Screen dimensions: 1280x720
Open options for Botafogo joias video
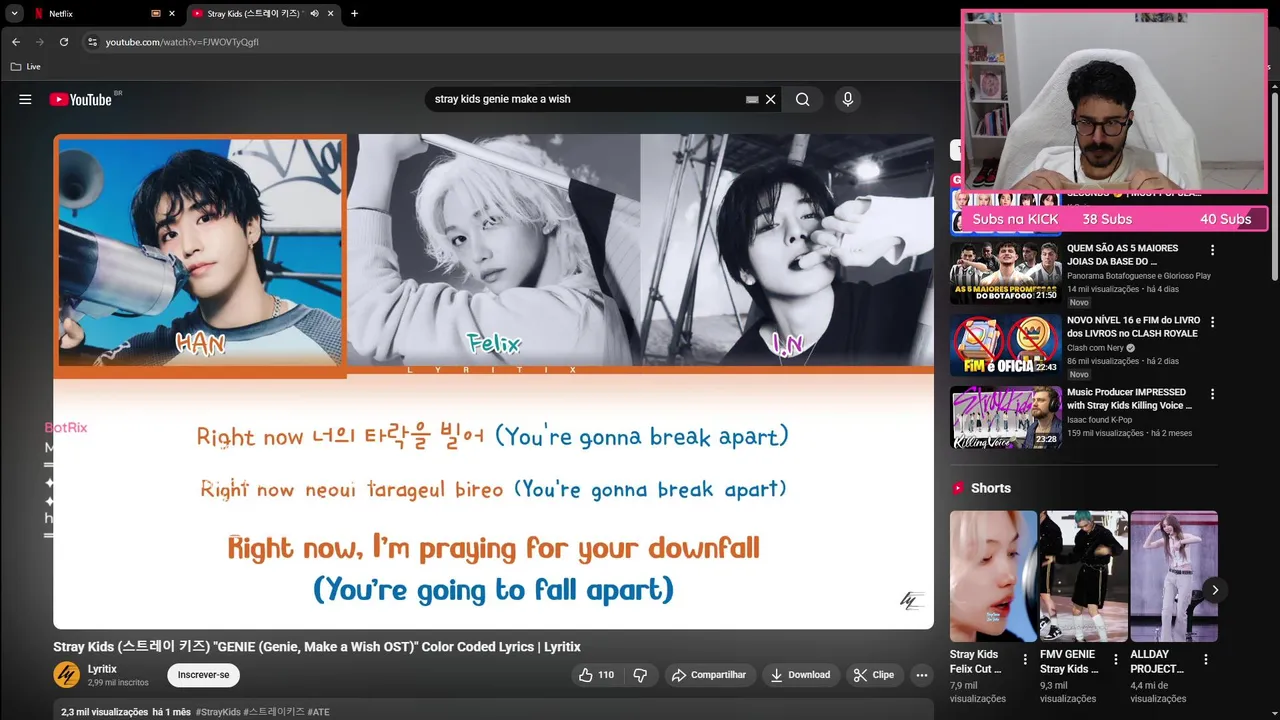click(x=1212, y=250)
